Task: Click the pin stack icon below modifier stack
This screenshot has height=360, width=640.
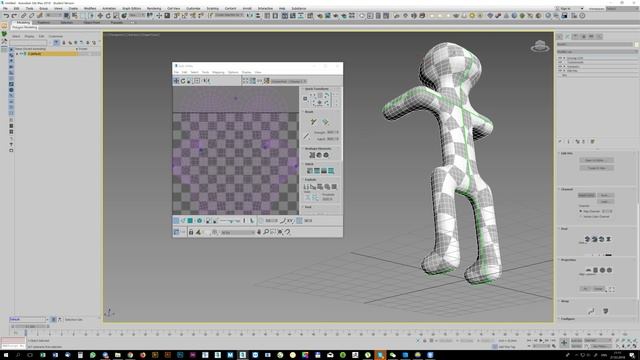Action: click(560, 142)
